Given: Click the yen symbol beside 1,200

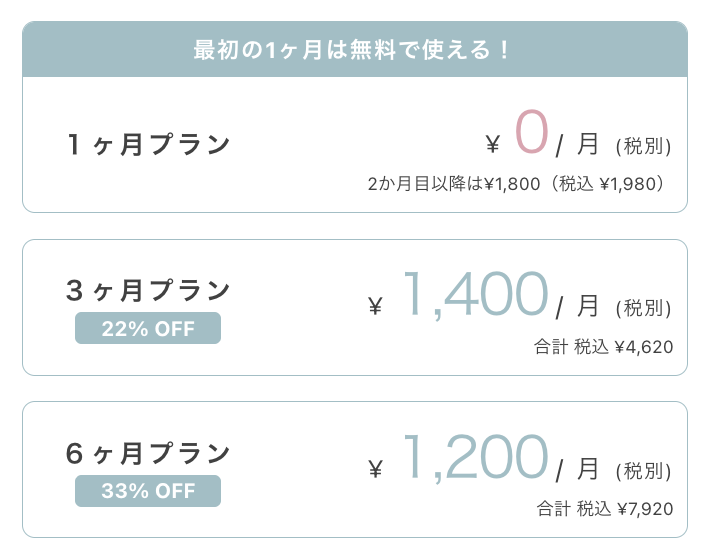Looking at the screenshot, I should [x=376, y=469].
